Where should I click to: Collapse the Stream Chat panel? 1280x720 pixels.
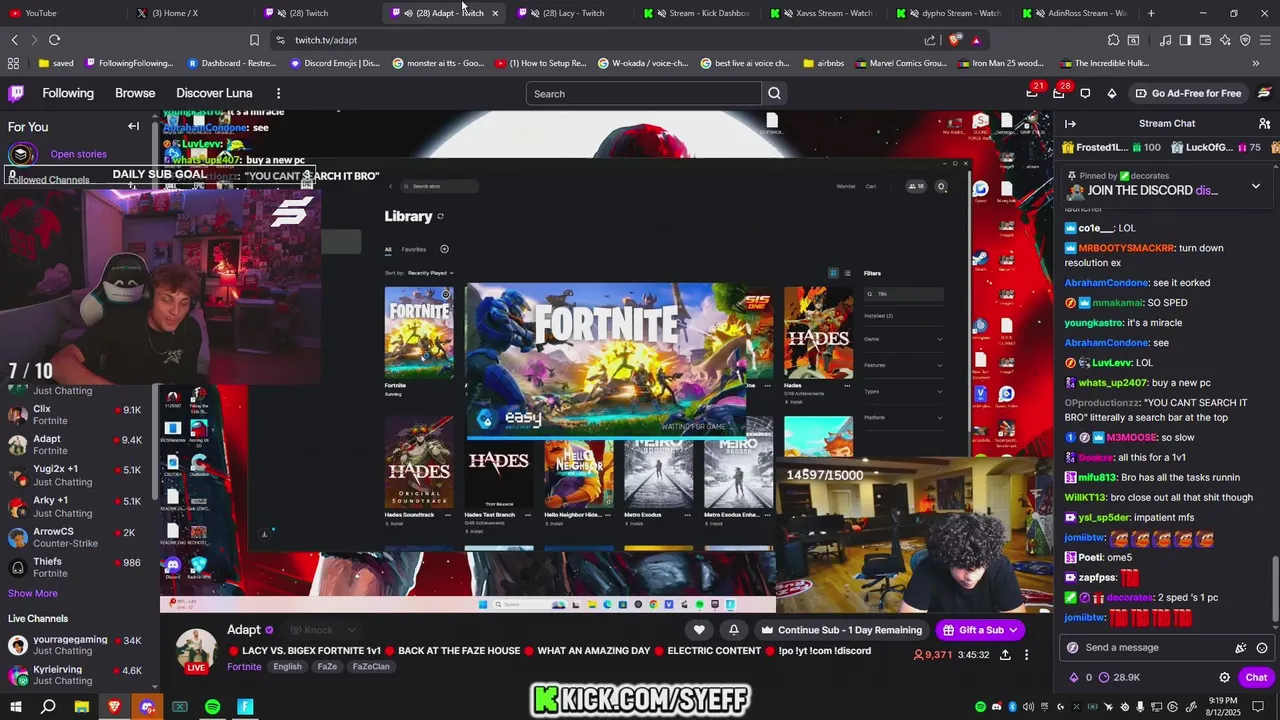[1070, 123]
